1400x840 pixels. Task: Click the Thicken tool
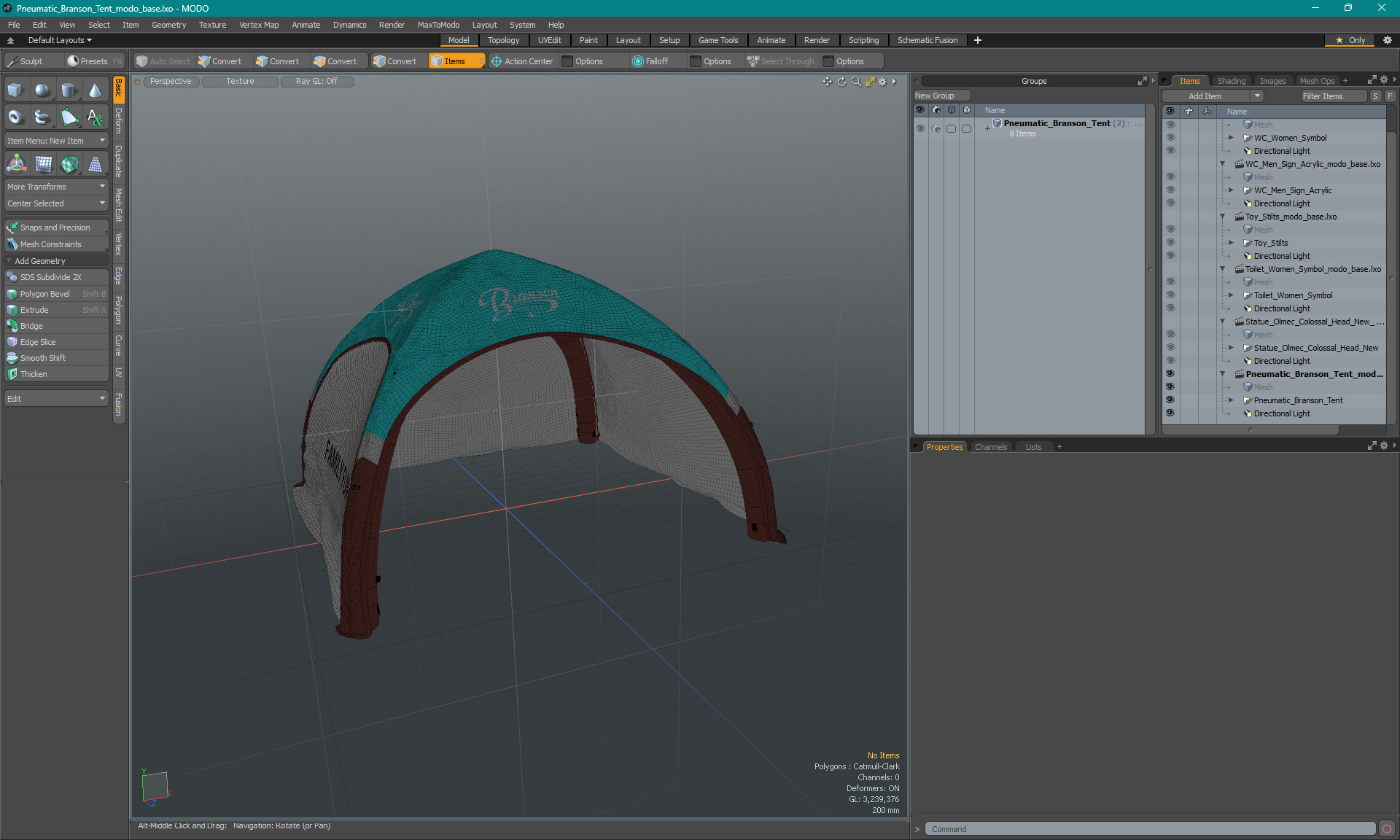pyautogui.click(x=56, y=374)
